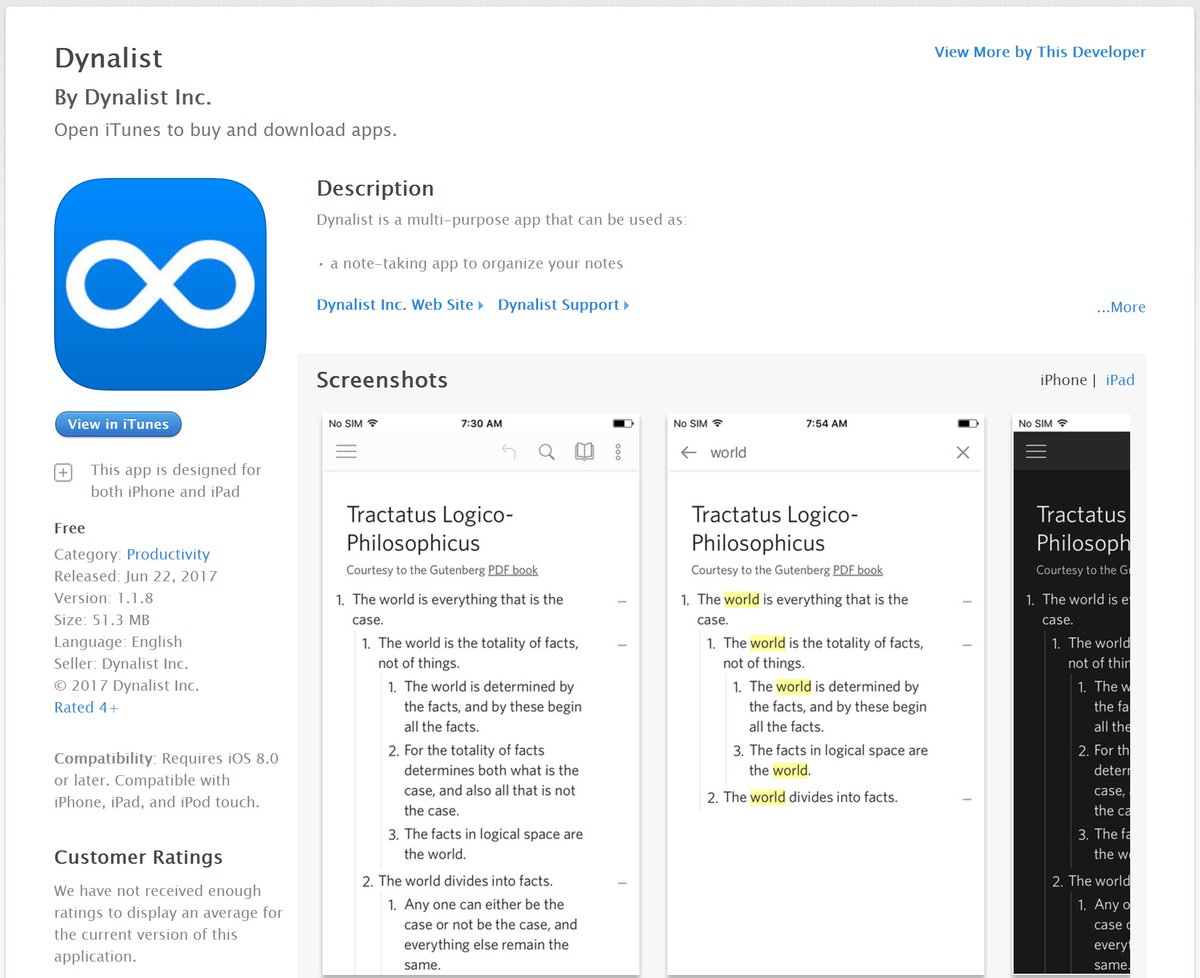Collapse highlighted 'world divides into facts' in search screenshot
Viewport: 1200px width, 978px height.
point(967,799)
